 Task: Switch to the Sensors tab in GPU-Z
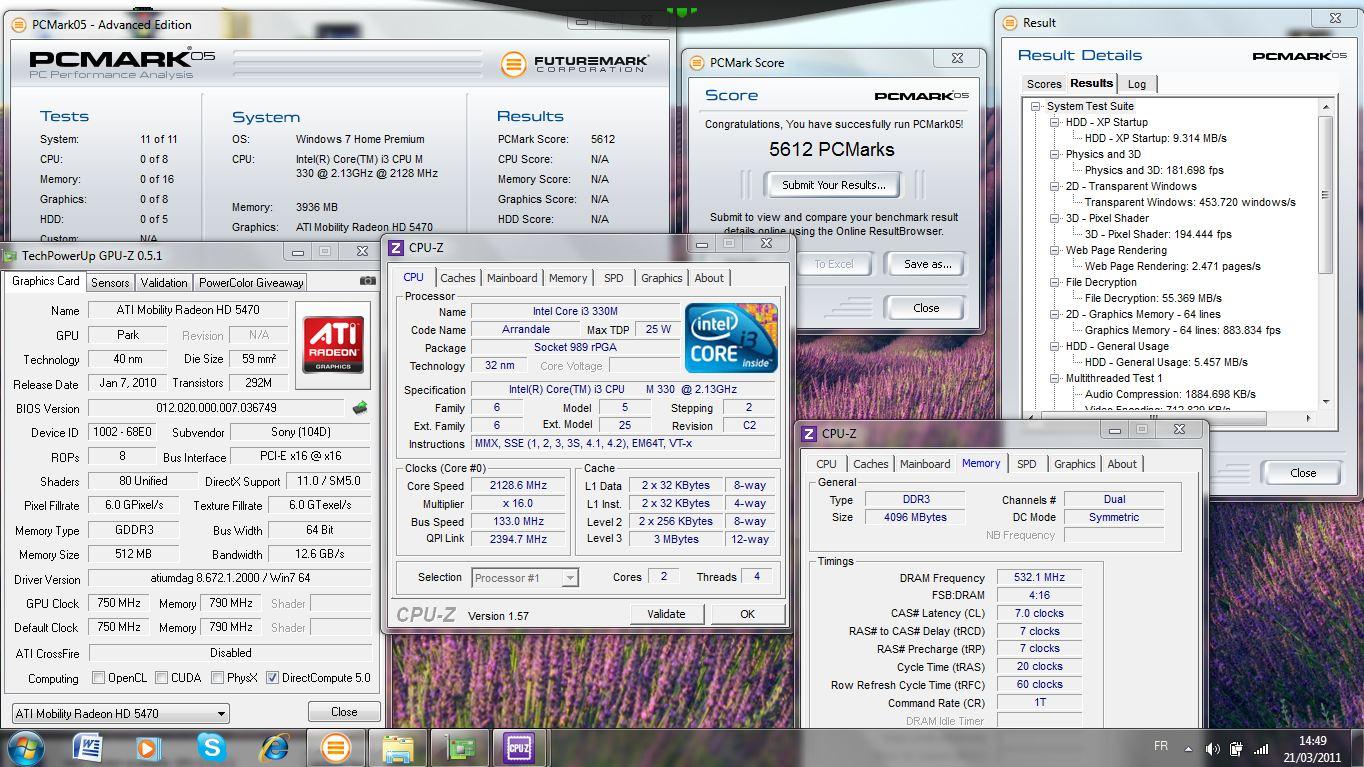point(110,283)
